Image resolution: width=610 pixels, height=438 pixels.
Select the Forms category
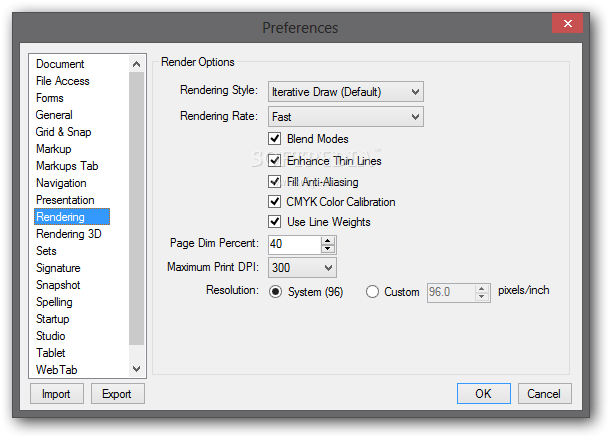point(49,98)
